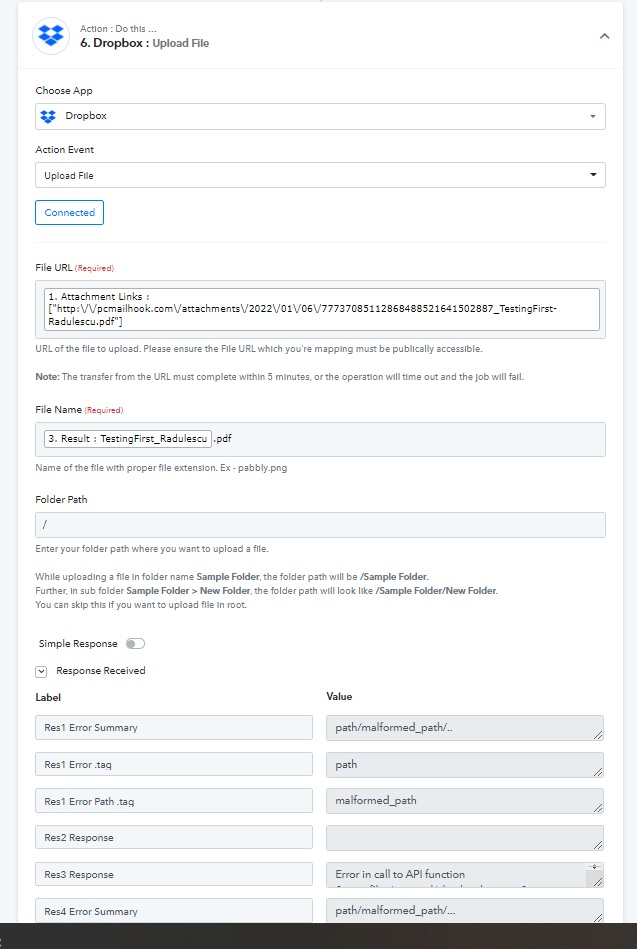This screenshot has height=949, width=637.
Task: Click the Attachment Links mapped value text
Action: click(322, 309)
